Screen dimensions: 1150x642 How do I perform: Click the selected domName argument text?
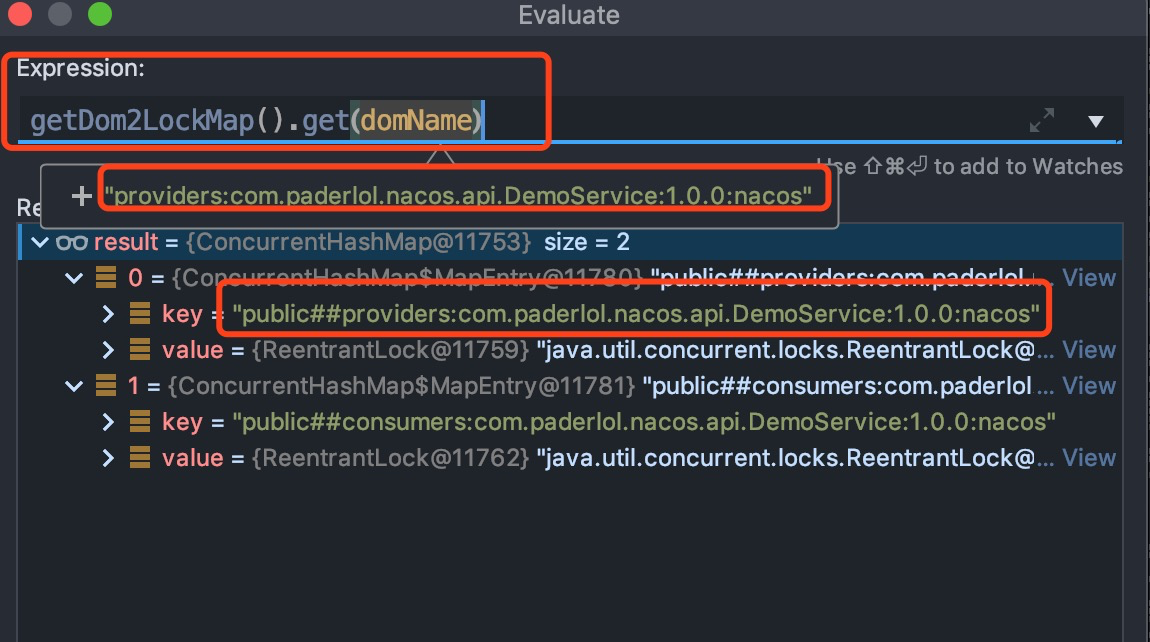[x=417, y=120]
